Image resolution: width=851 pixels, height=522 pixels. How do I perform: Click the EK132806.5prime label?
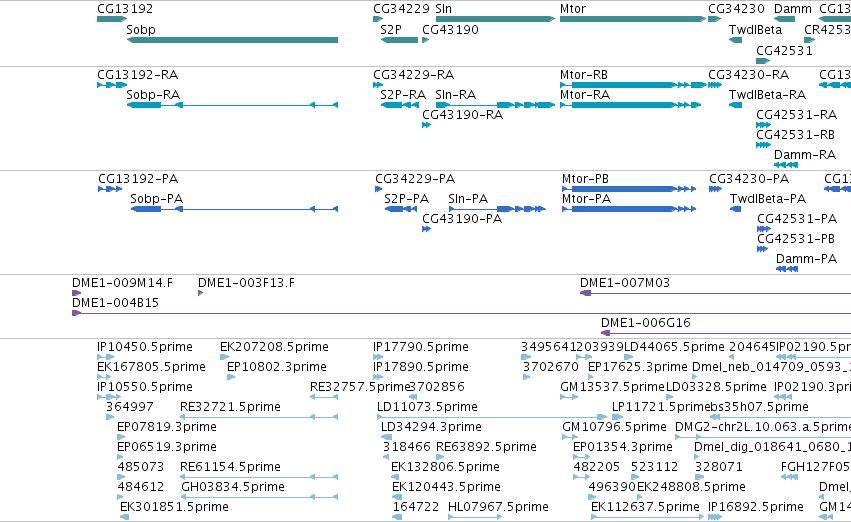(446, 467)
